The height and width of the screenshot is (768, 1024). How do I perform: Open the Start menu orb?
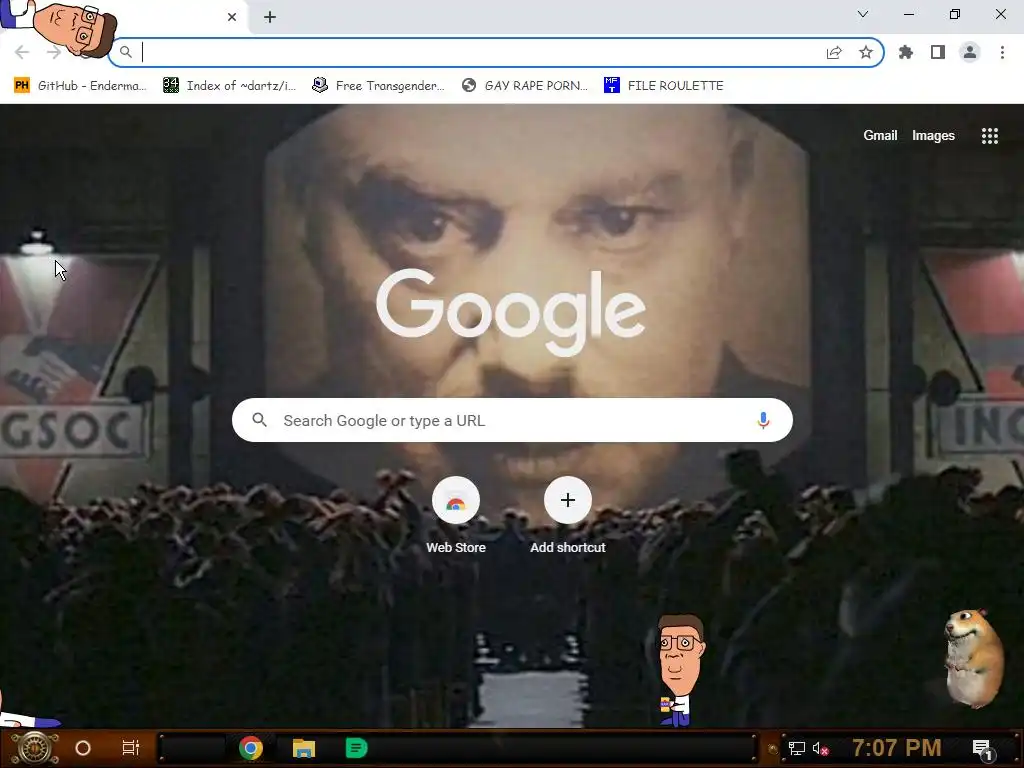coord(34,748)
